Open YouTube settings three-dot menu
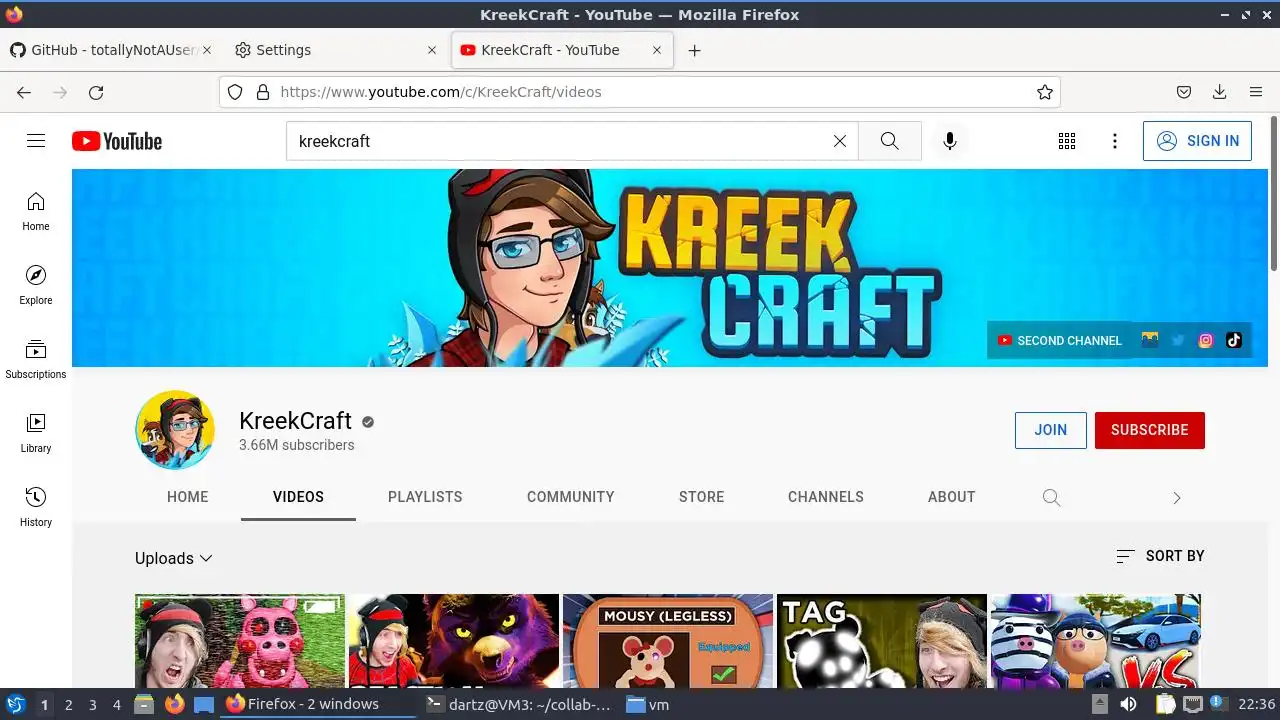Viewport: 1280px width, 720px height. coord(1115,141)
